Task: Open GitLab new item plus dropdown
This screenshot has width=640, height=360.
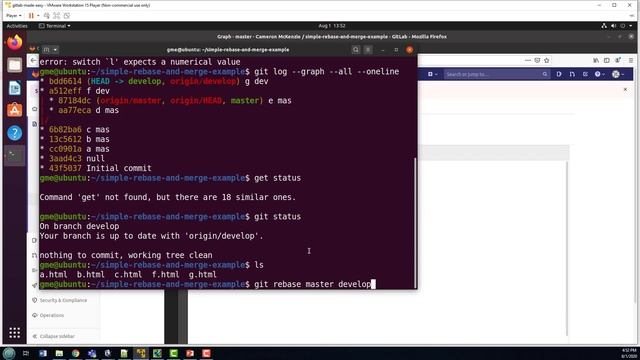Action: (x=432, y=74)
